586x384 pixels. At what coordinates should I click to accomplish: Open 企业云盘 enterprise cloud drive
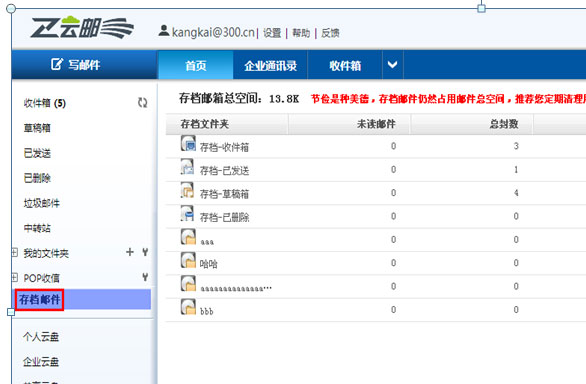[41, 362]
